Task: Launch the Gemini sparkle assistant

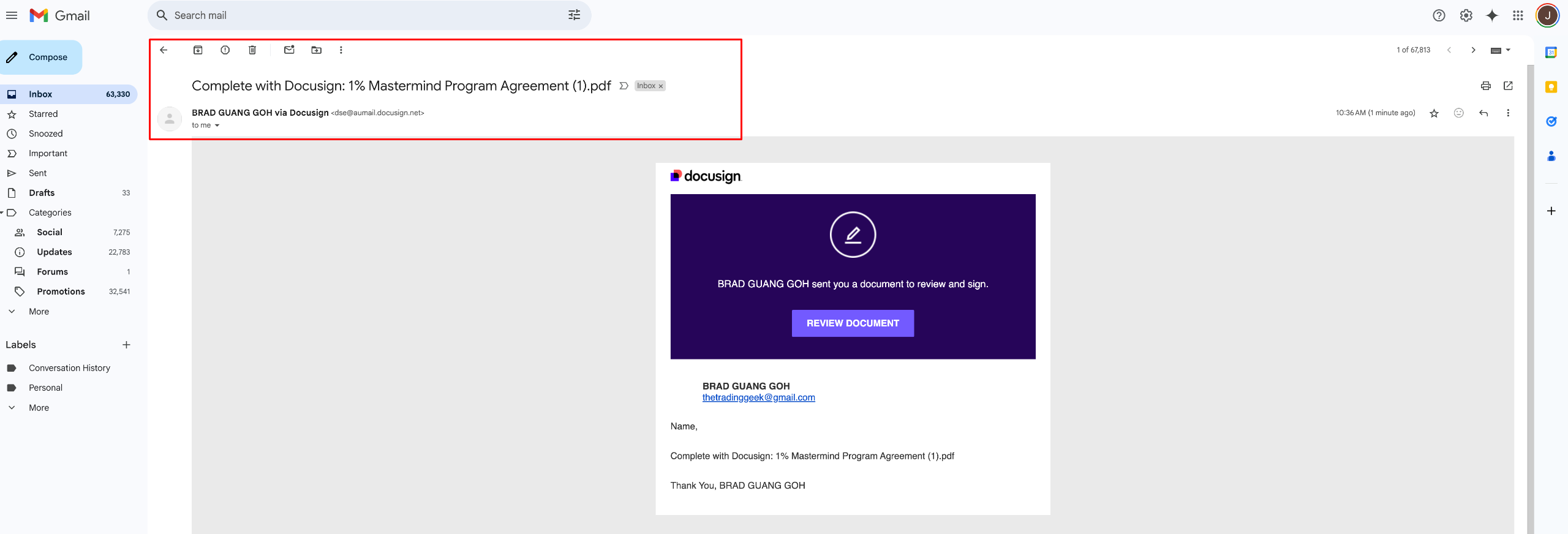Action: pos(1492,15)
